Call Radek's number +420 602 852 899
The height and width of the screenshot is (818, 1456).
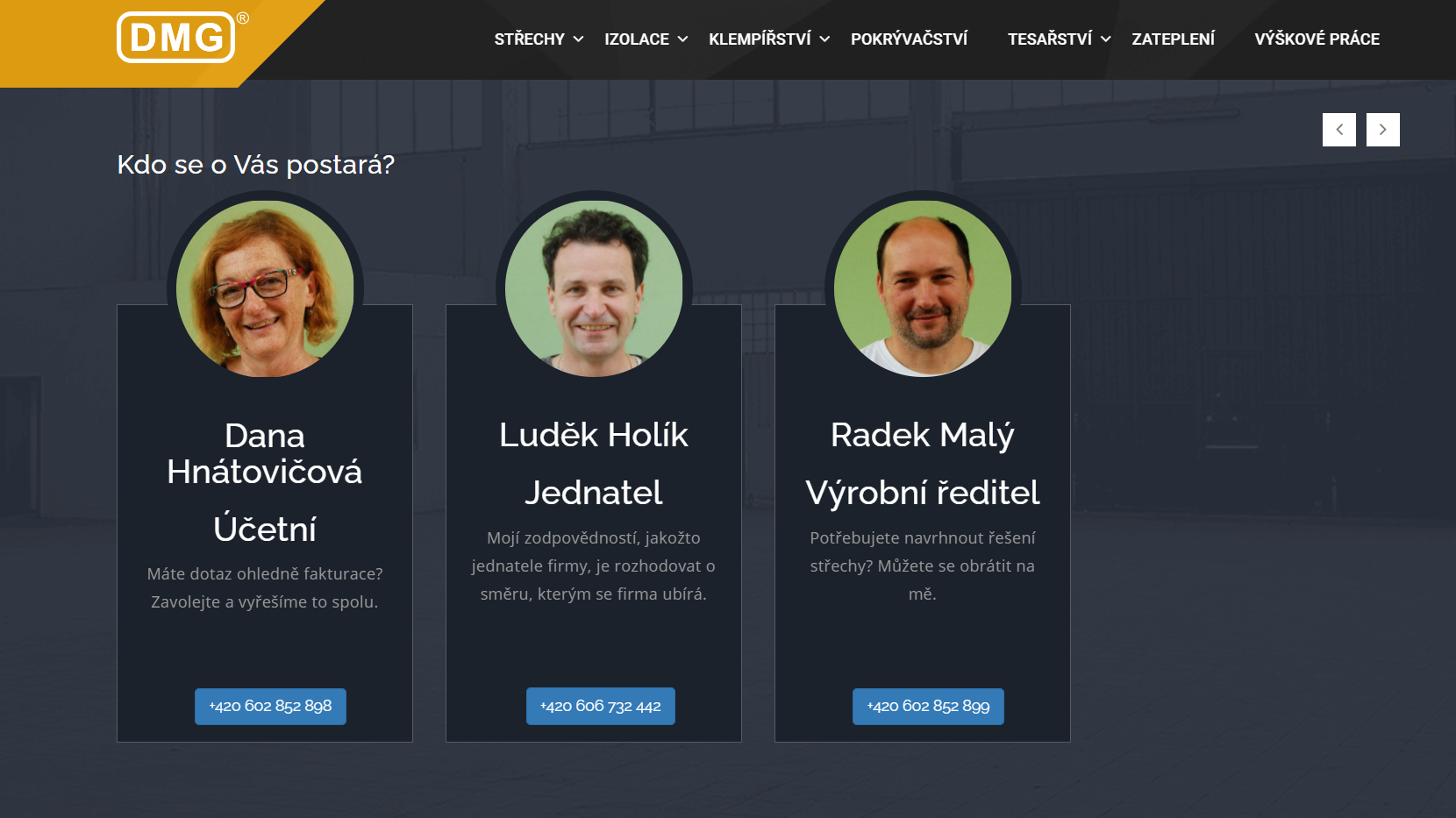[x=928, y=707]
